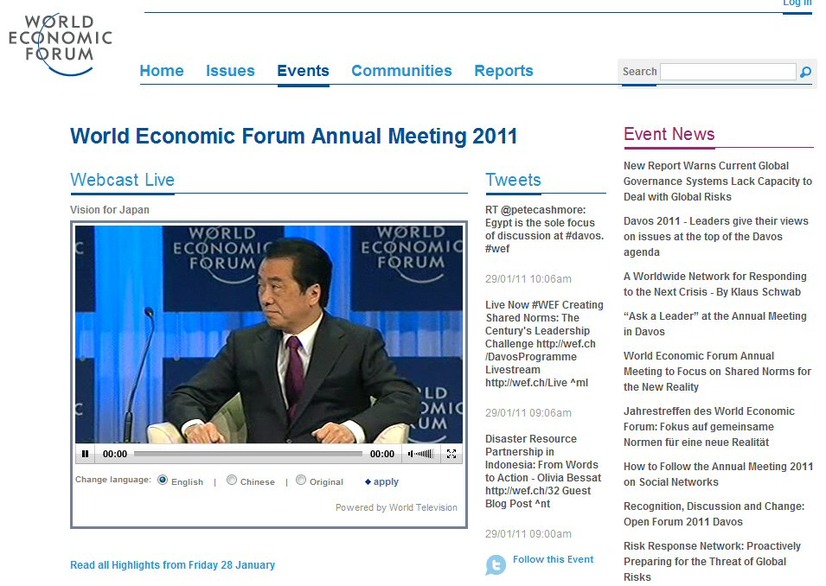Select the English language radio button

162,480
